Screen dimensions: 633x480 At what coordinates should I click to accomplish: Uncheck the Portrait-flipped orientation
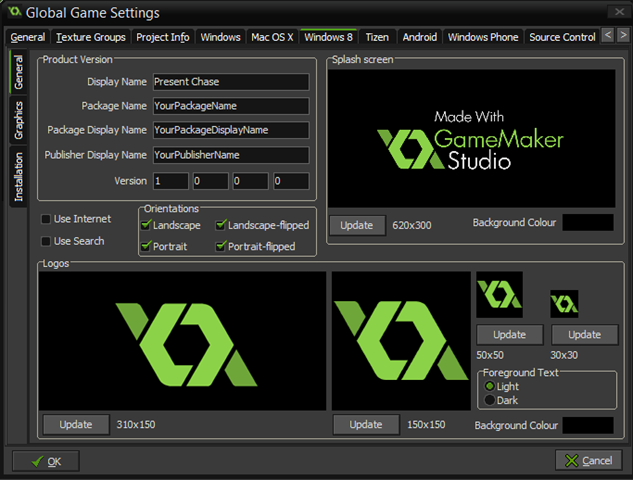point(220,246)
